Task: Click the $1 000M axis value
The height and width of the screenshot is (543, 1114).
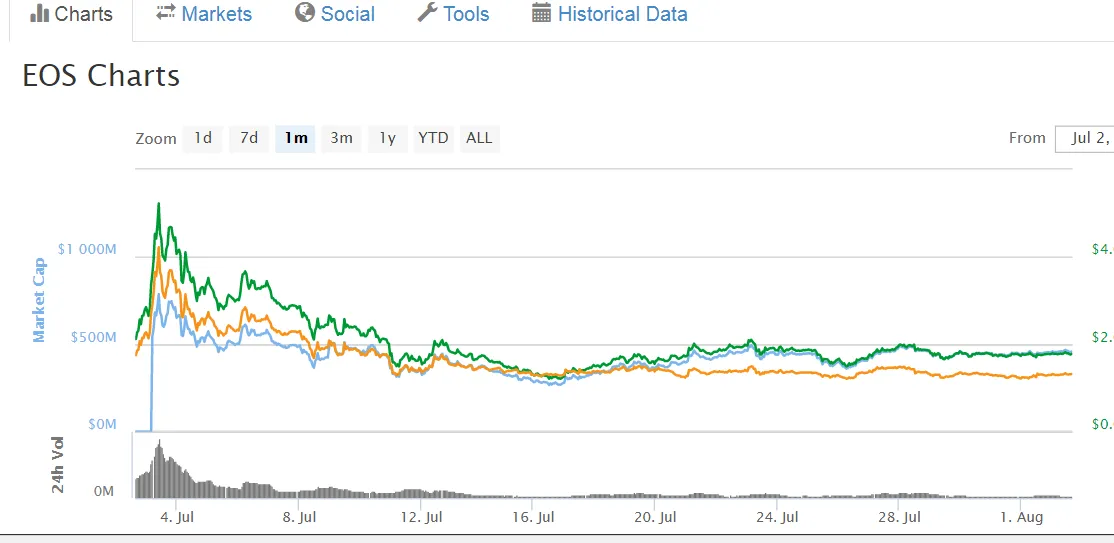Action: tap(87, 249)
